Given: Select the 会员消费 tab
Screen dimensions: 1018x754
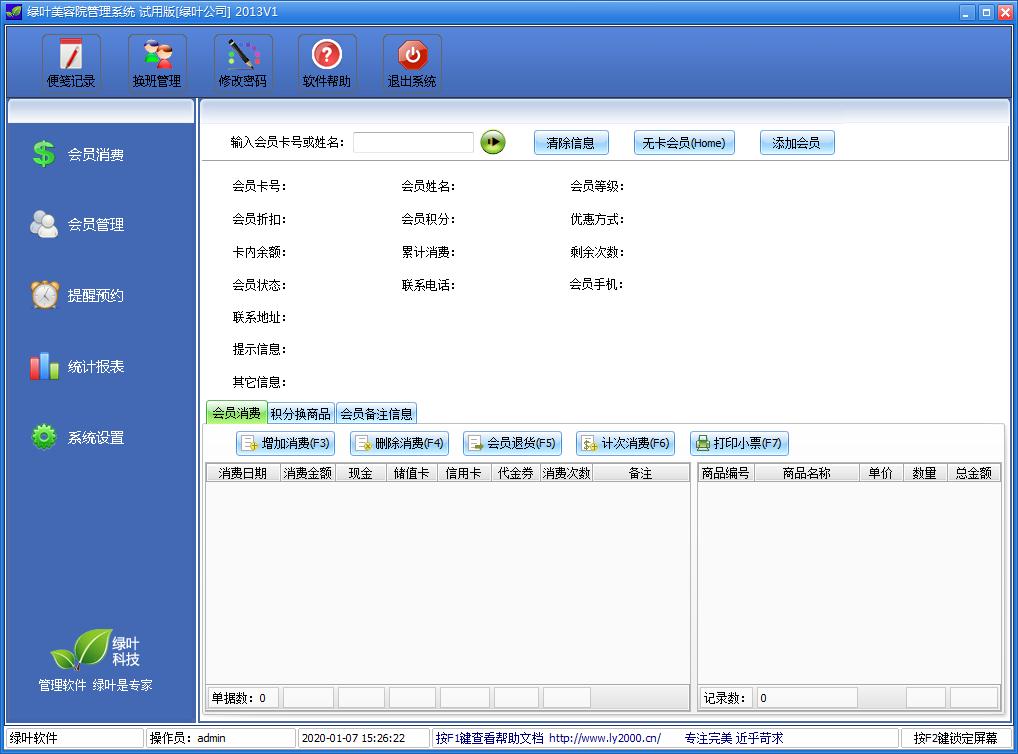Looking at the screenshot, I should (x=237, y=412).
